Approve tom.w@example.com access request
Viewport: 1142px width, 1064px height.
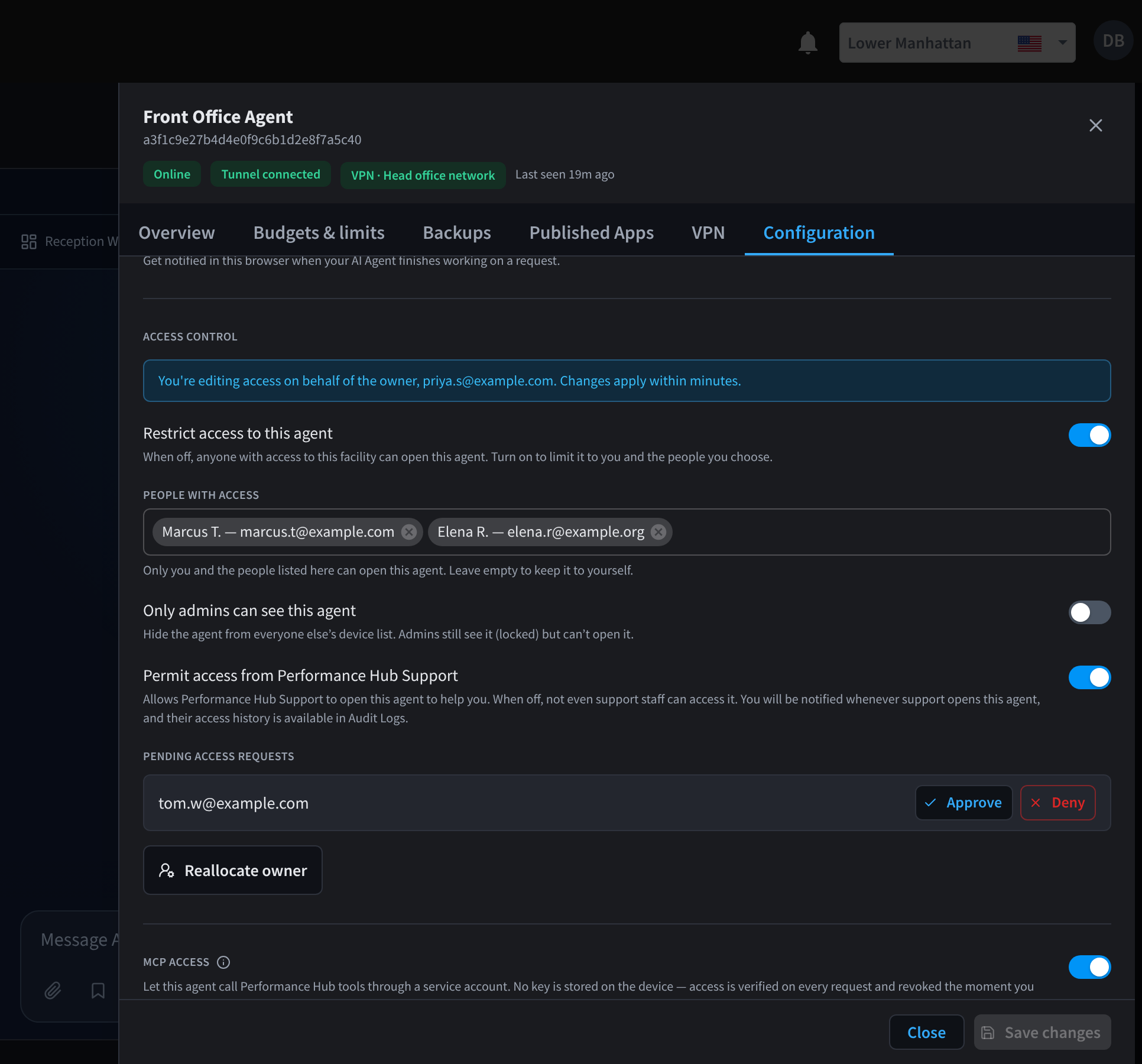click(x=964, y=803)
